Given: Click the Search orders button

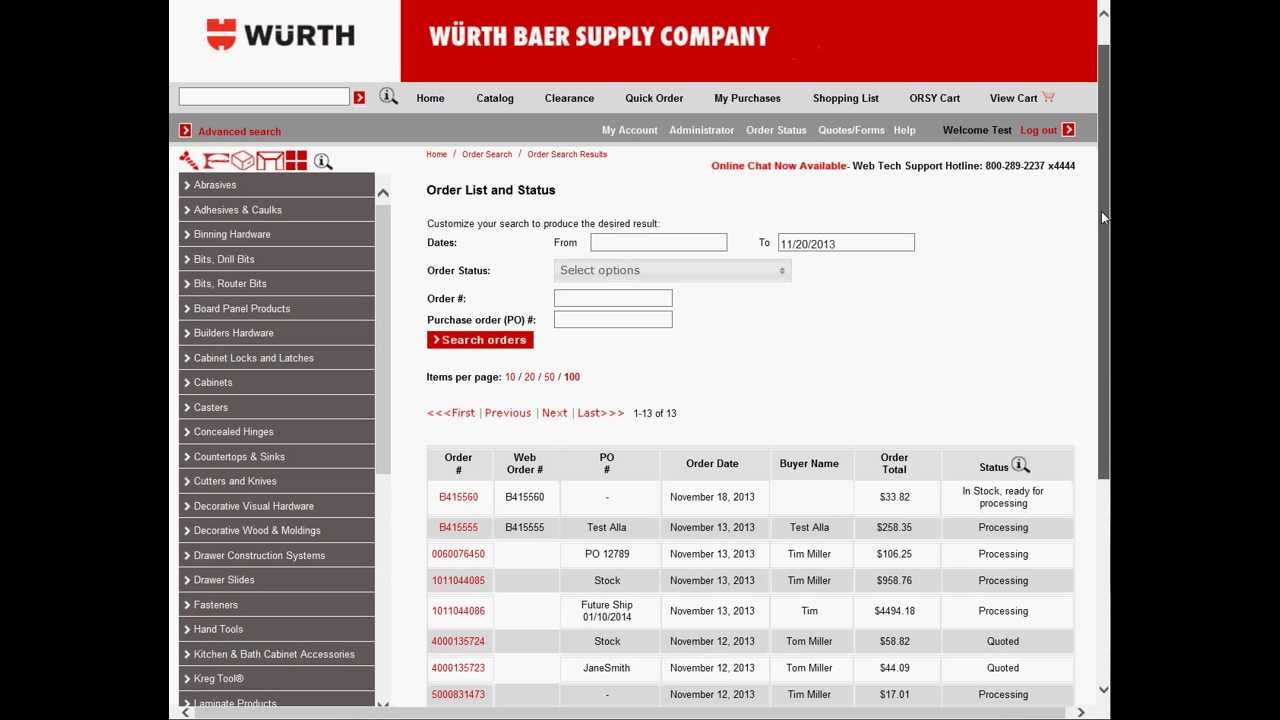Looking at the screenshot, I should (480, 340).
